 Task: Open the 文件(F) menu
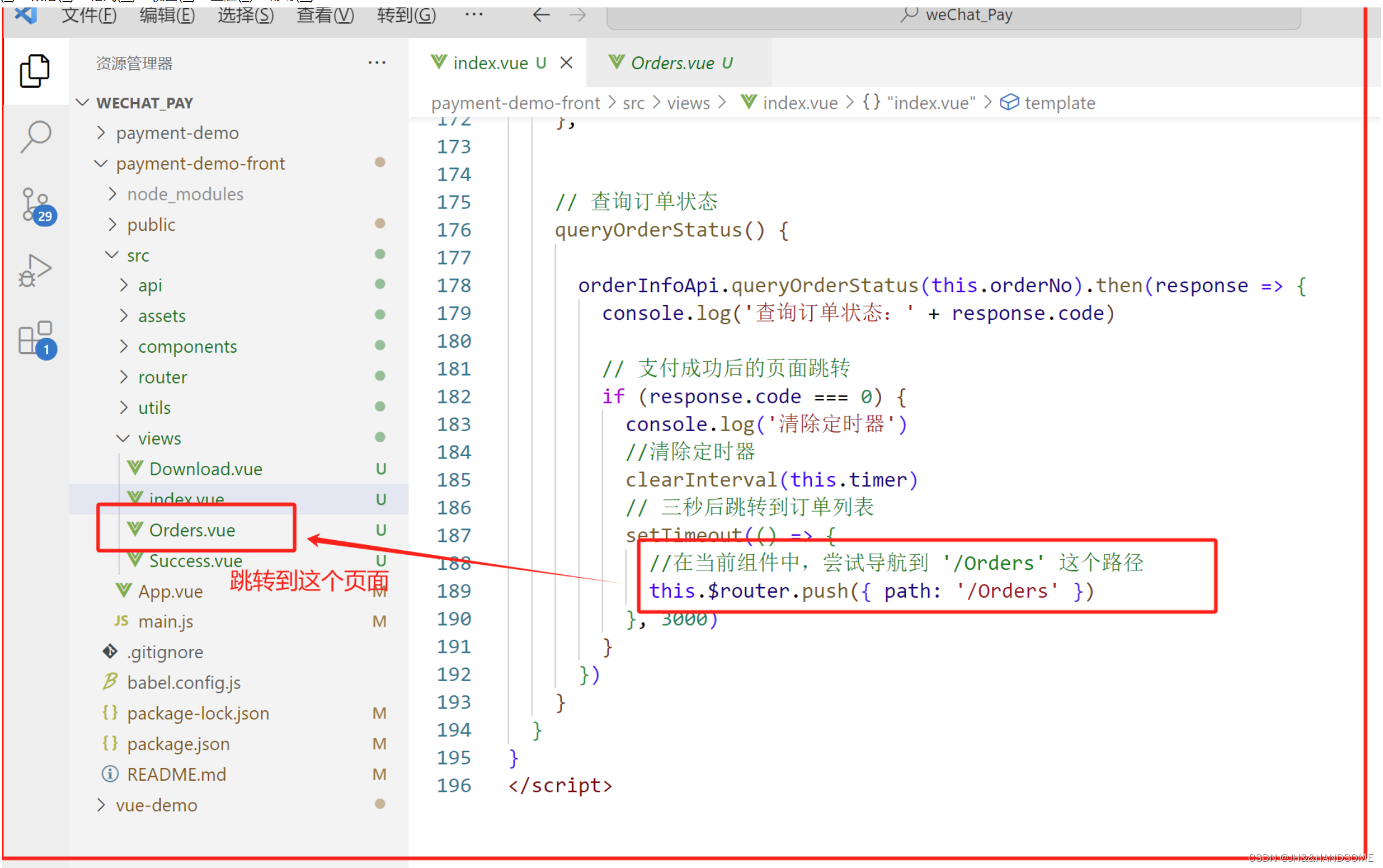coord(89,14)
